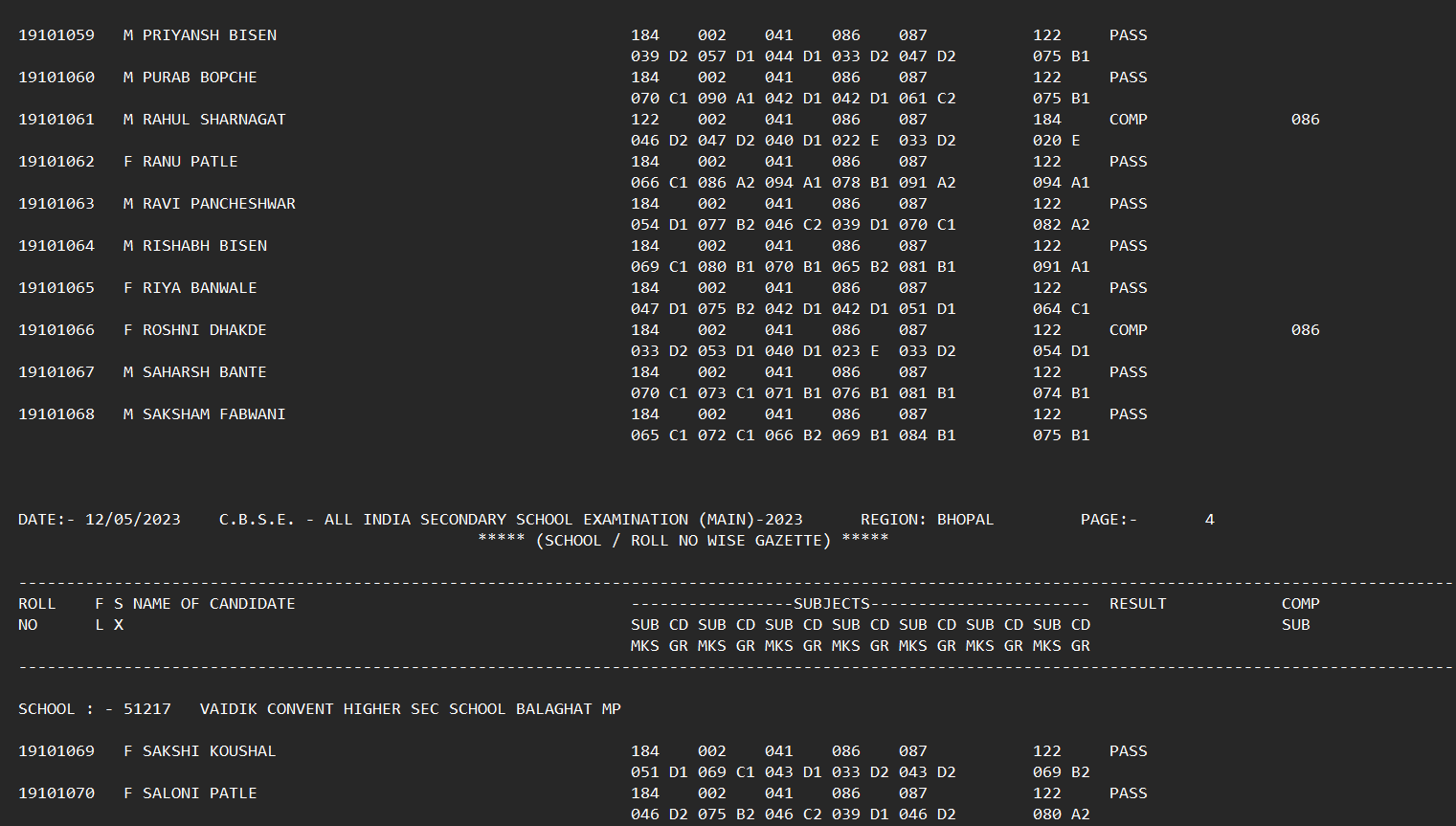
Task: Select roll number 19101064
Action: coord(56,246)
